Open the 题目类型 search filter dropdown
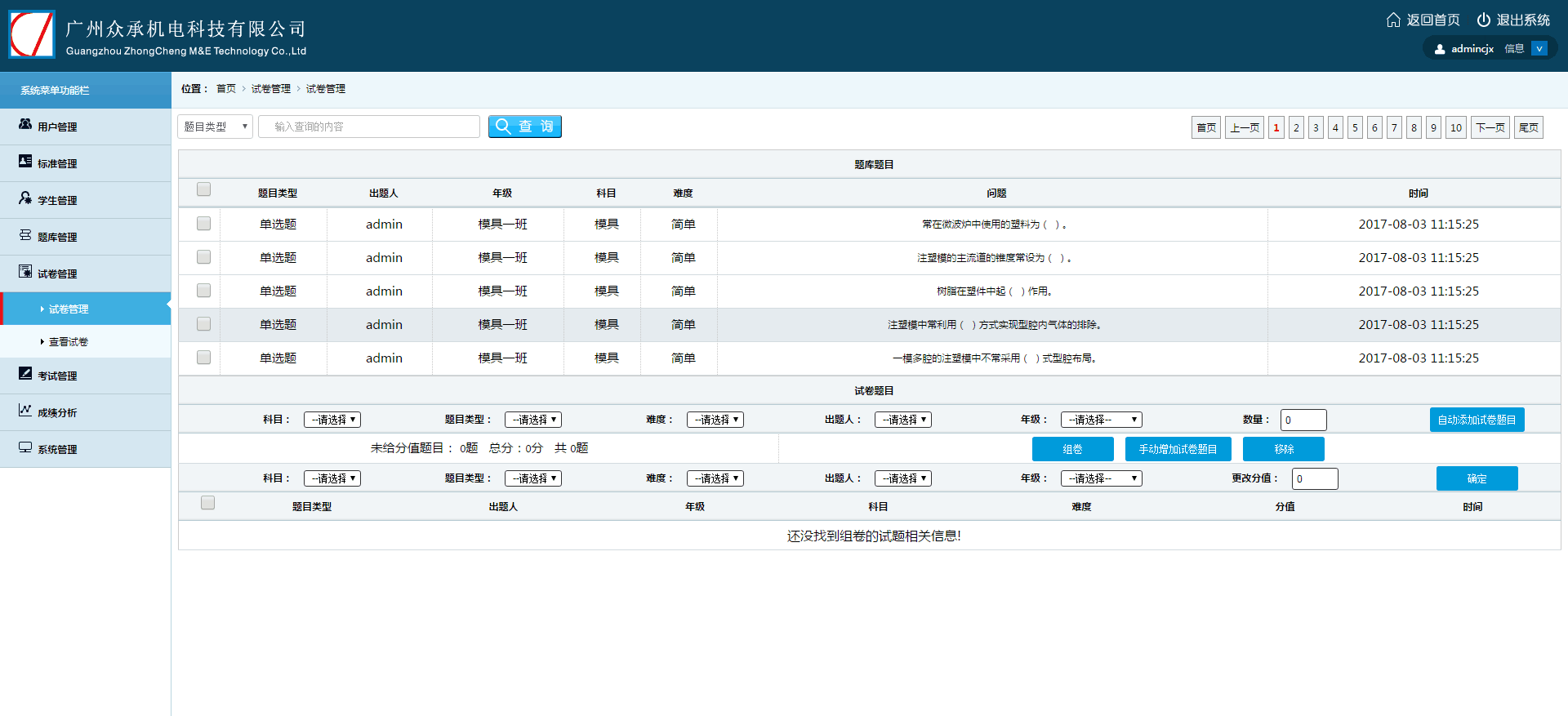 coord(216,127)
